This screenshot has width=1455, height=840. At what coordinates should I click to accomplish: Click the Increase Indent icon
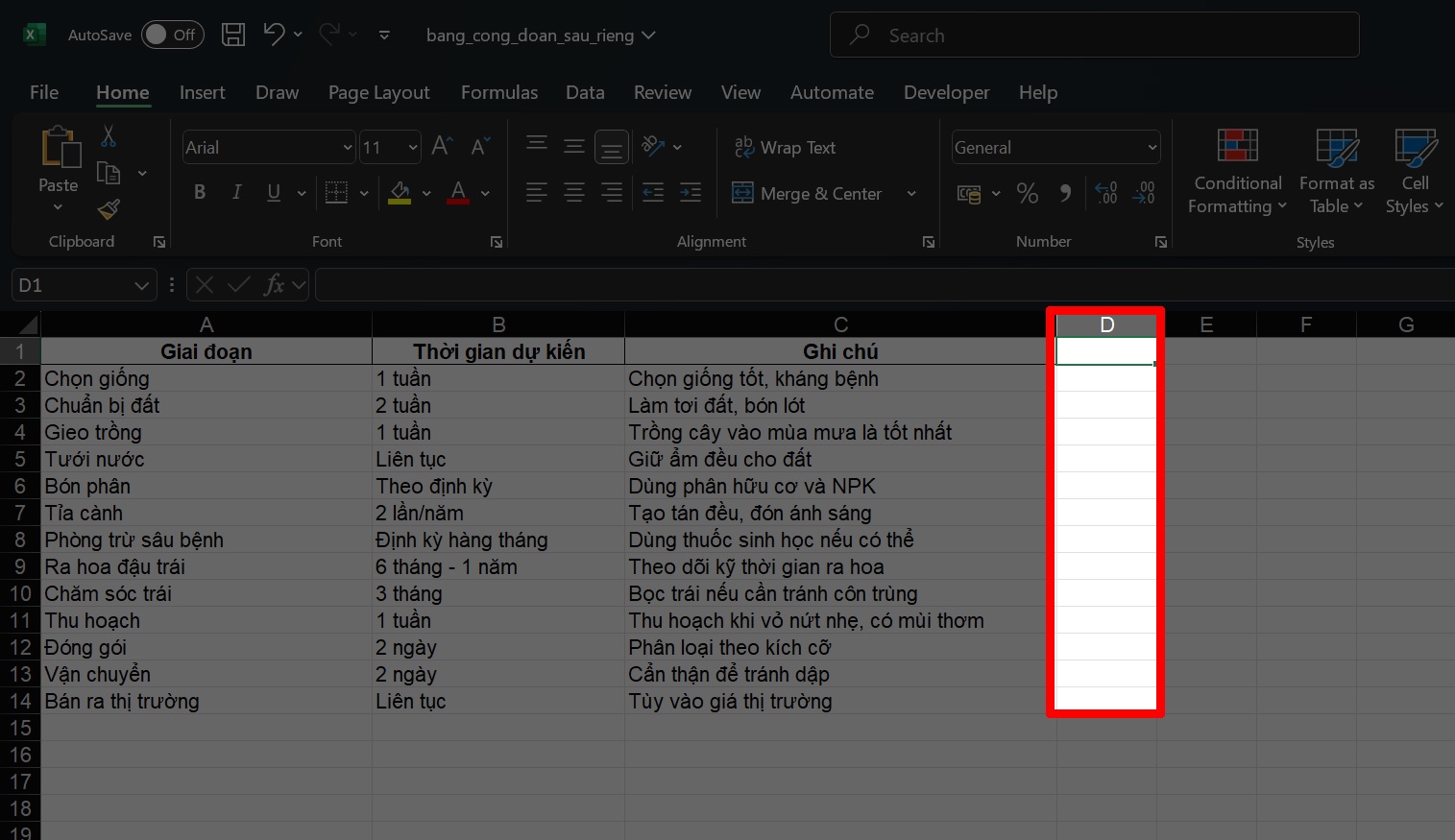(690, 193)
